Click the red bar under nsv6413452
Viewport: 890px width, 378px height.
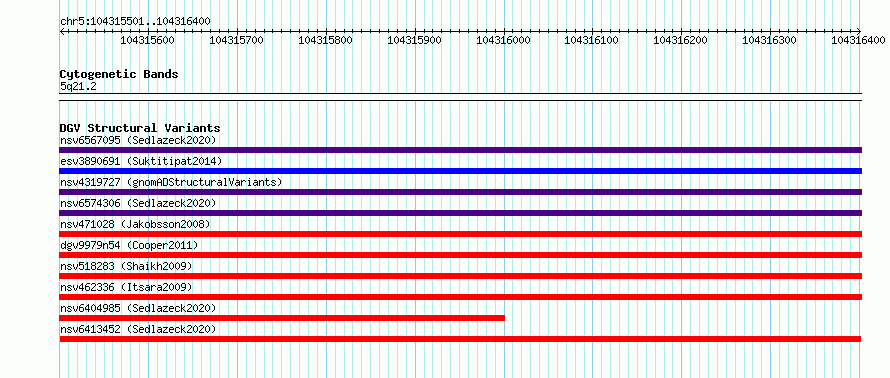[x=460, y=339]
